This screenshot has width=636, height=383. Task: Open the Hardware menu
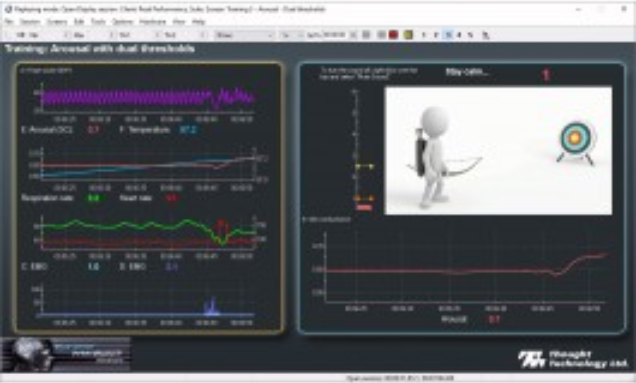pos(153,22)
